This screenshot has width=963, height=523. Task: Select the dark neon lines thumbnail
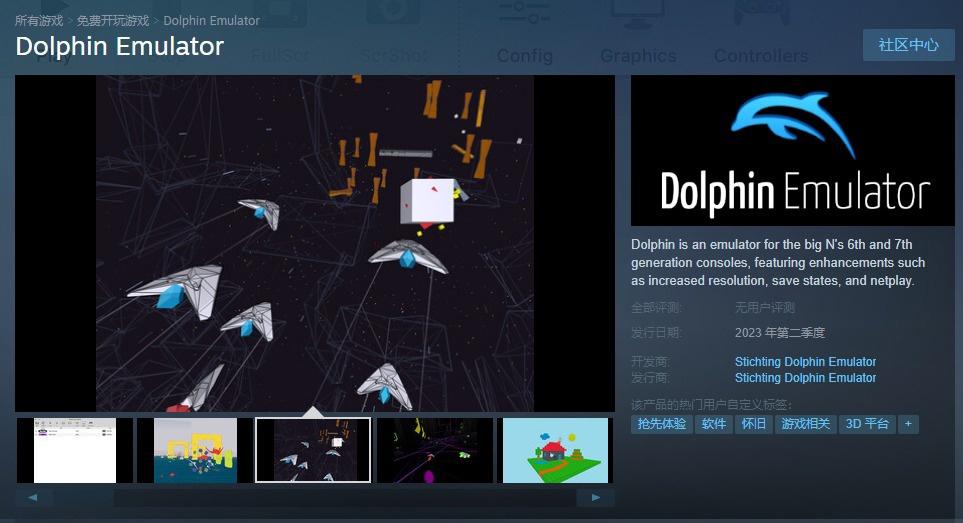435,451
